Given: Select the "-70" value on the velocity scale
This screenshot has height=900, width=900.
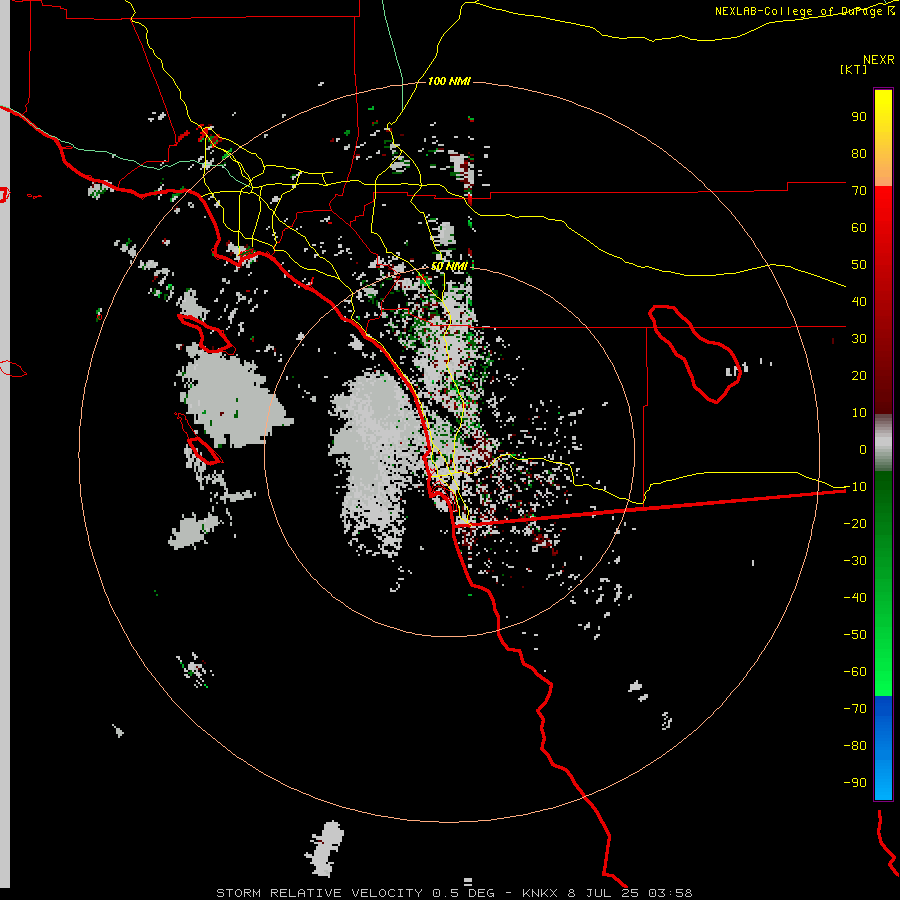Looking at the screenshot, I should pyautogui.click(x=855, y=708).
